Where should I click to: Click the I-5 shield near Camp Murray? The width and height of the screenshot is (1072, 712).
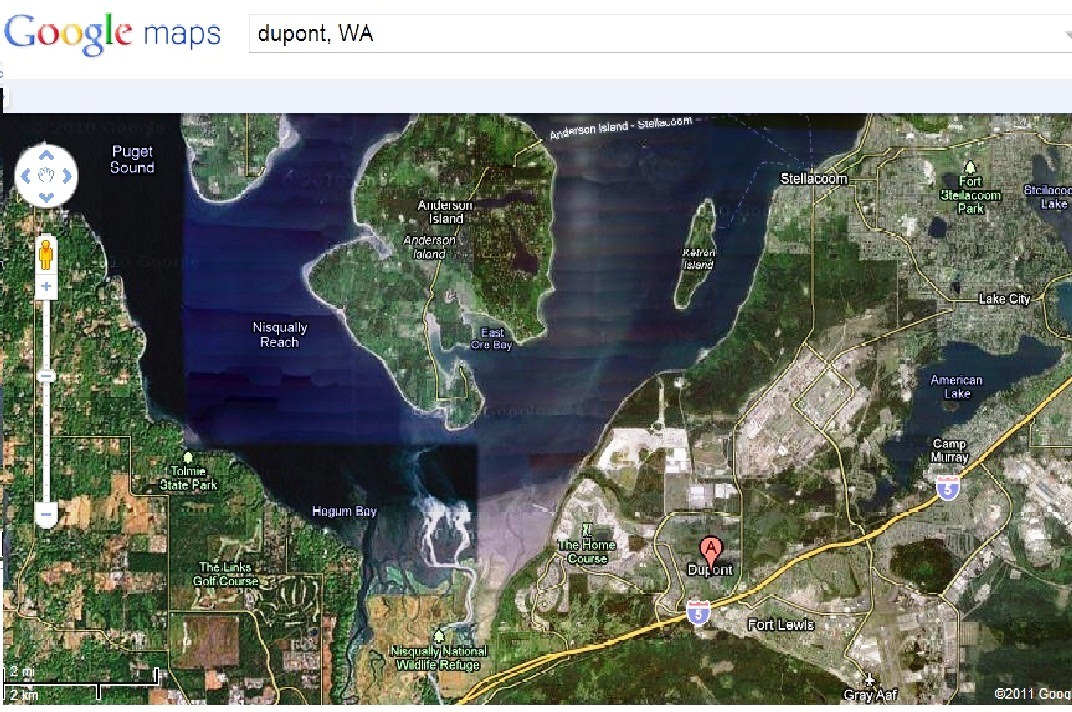[x=948, y=488]
